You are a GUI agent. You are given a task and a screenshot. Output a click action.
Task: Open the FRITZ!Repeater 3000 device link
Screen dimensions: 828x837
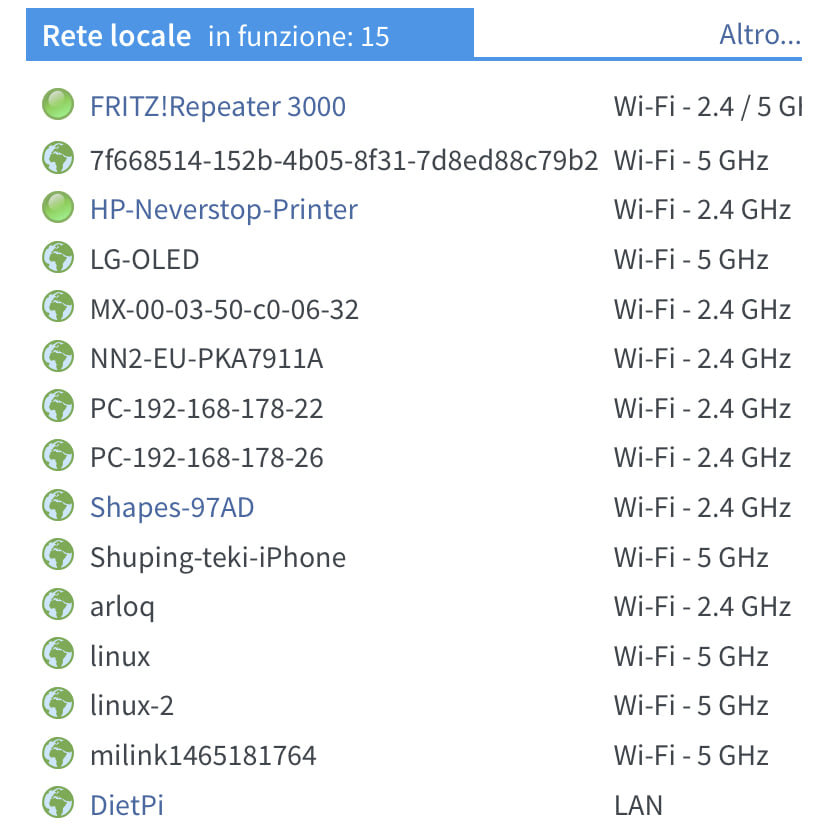218,106
